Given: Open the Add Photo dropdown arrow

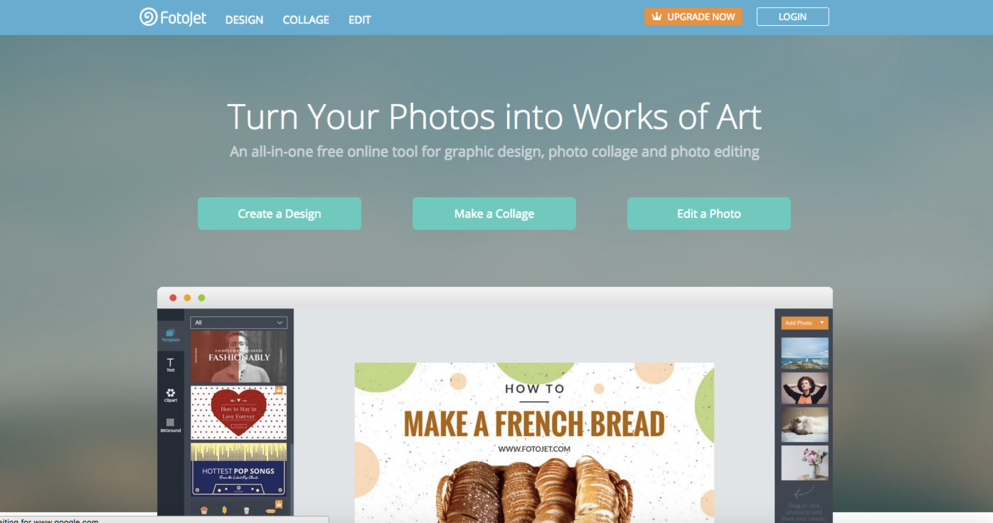Looking at the screenshot, I should pos(822,323).
